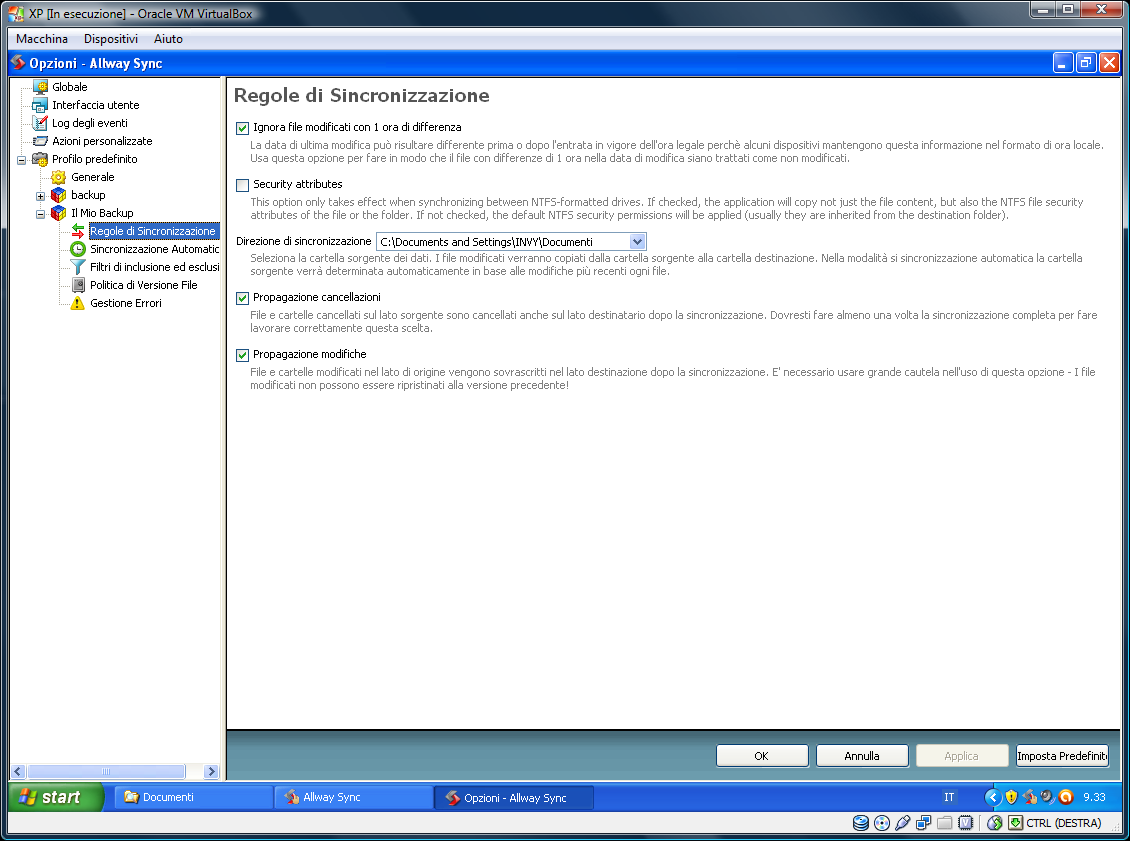Collapse the Profilo predefinito tree node

(22, 160)
